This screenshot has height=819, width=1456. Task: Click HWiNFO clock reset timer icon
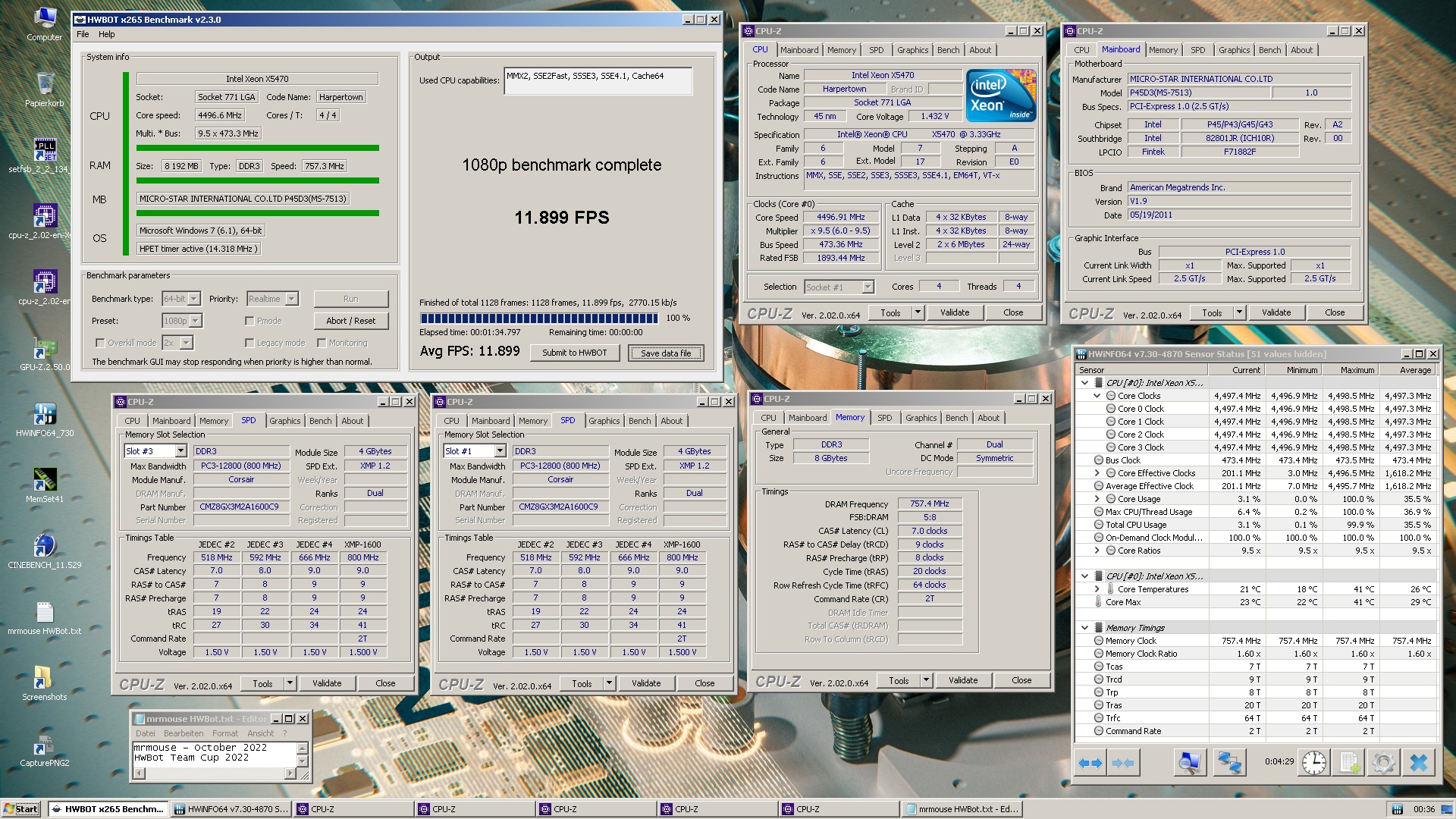pyautogui.click(x=1314, y=763)
